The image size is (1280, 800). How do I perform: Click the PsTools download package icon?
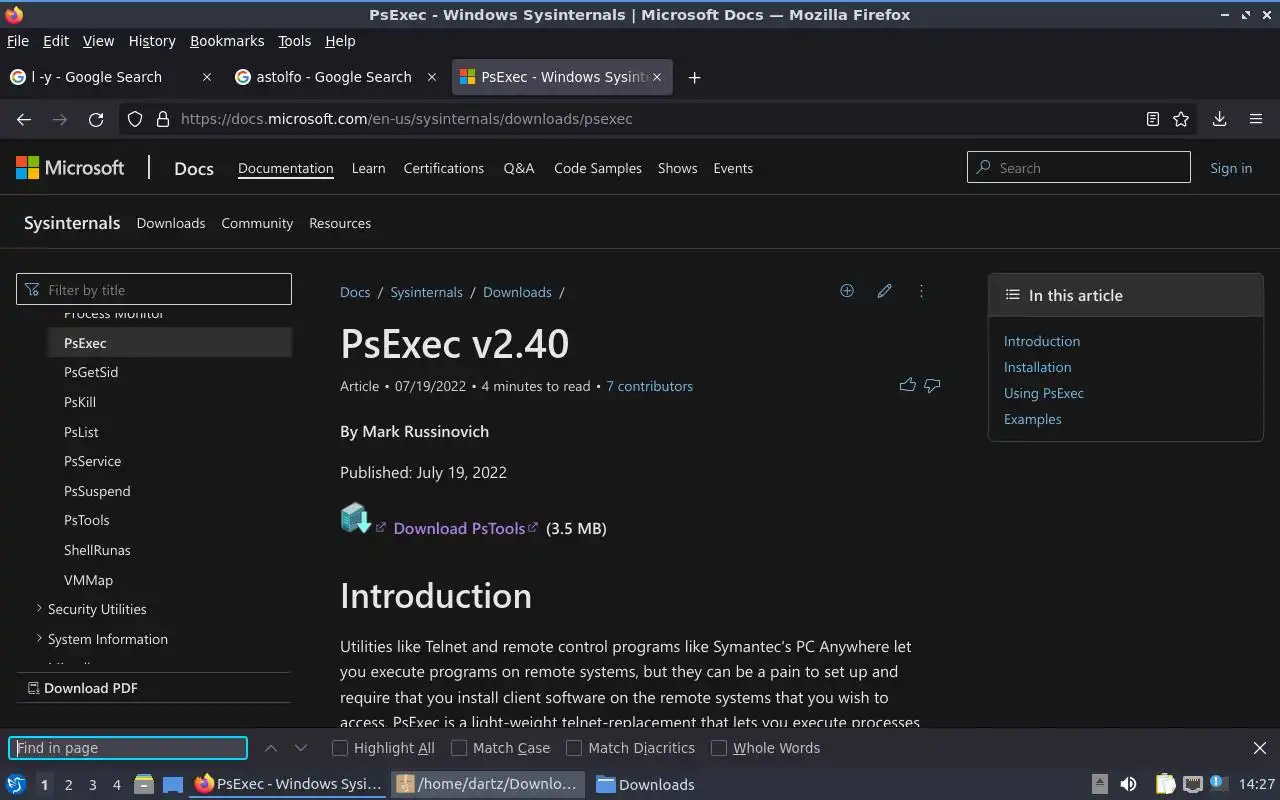(355, 518)
